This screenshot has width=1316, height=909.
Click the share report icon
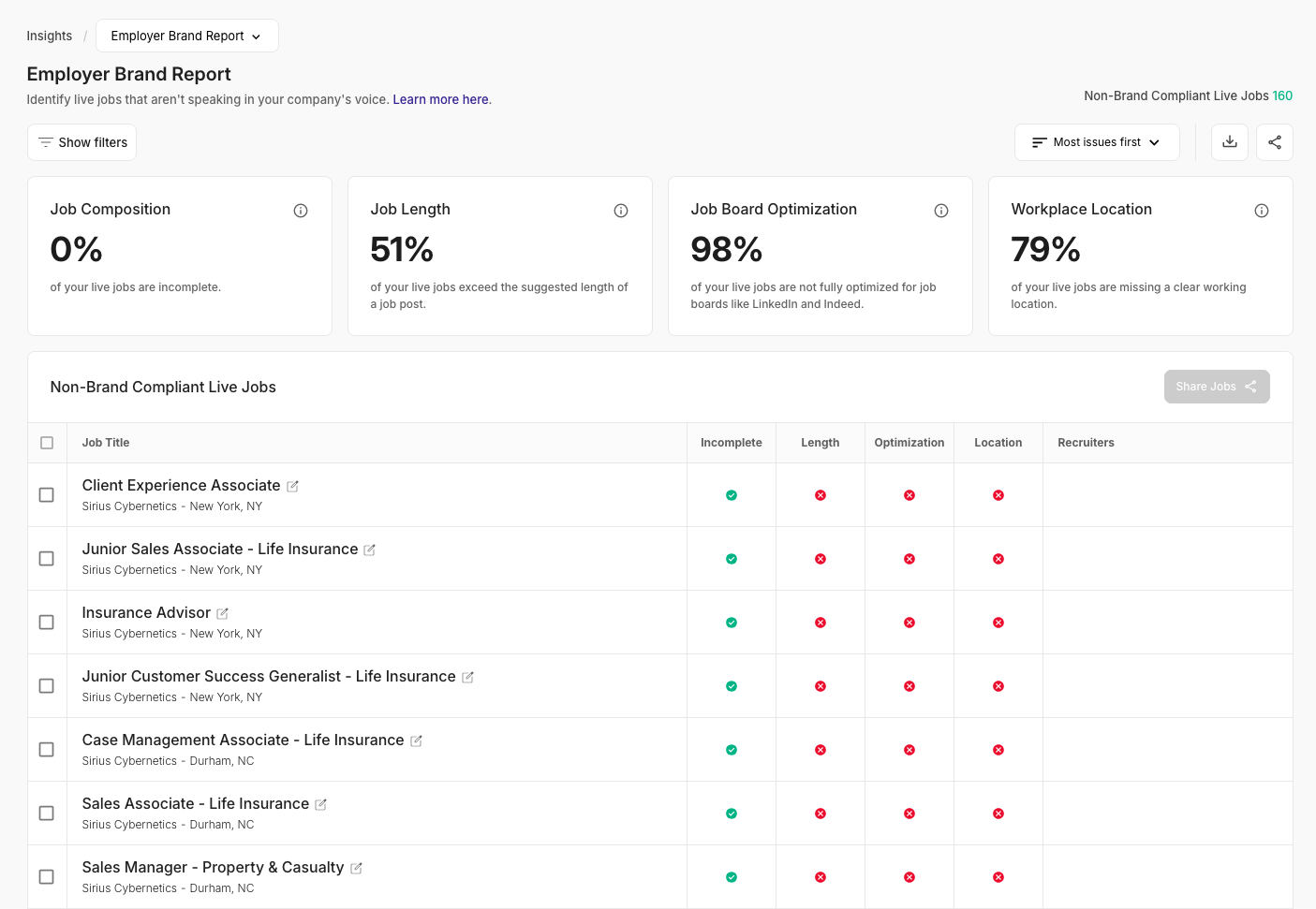(x=1274, y=142)
